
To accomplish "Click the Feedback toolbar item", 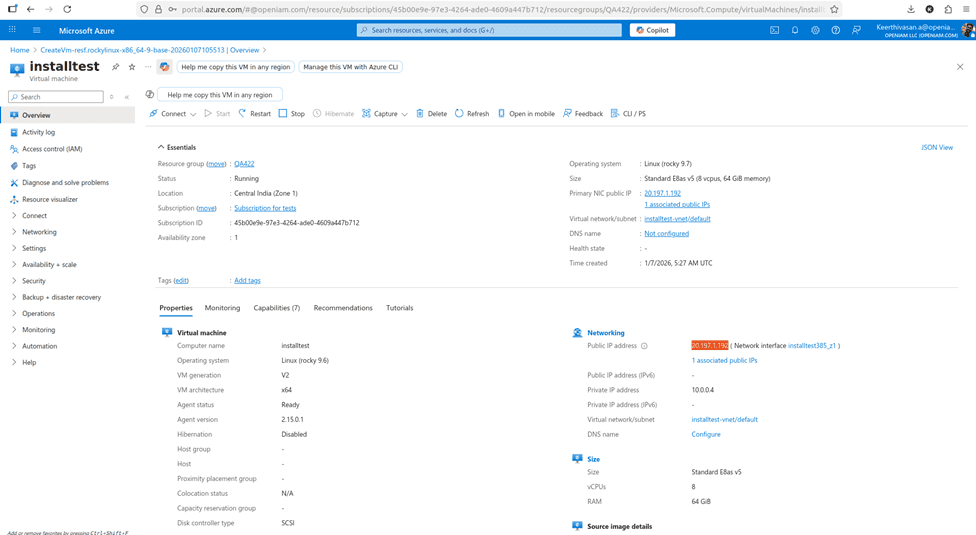I will pyautogui.click(x=583, y=113).
